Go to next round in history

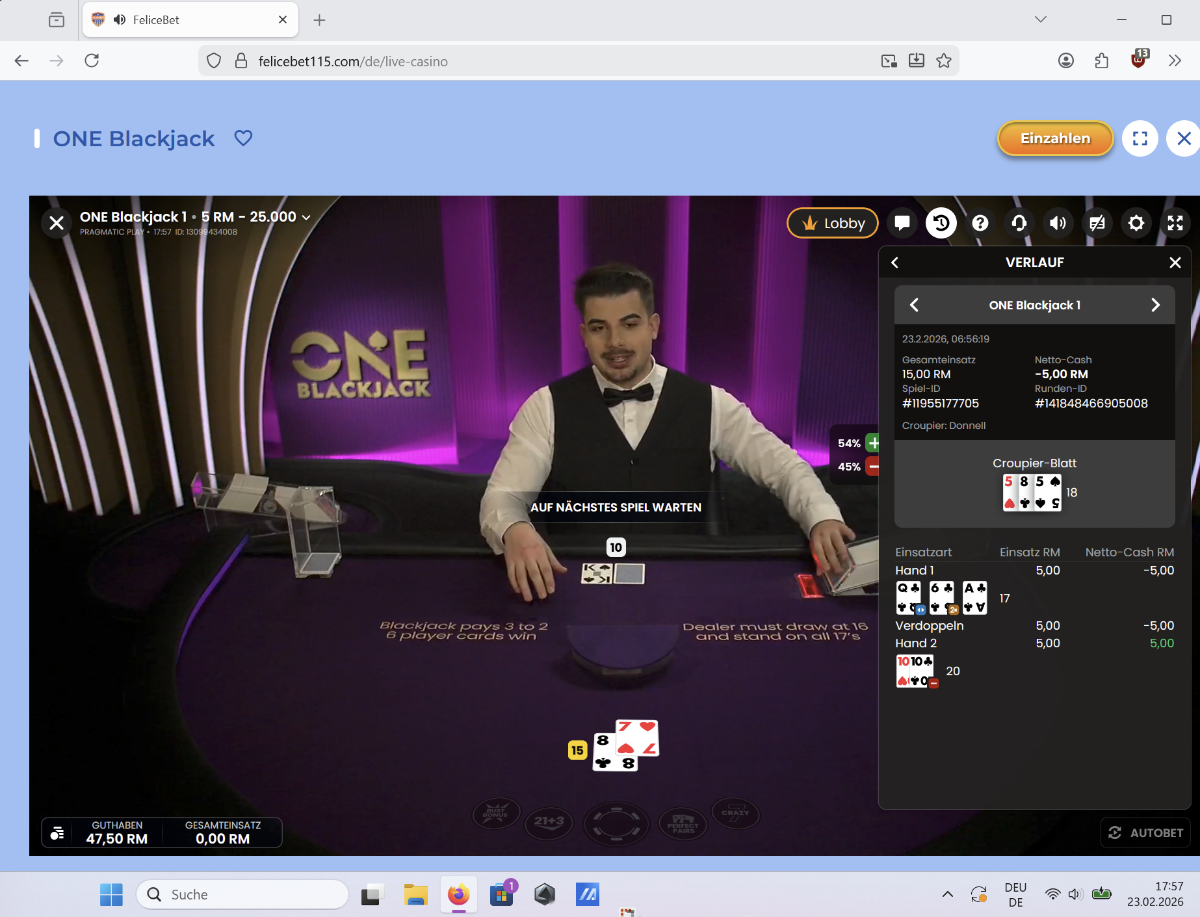[1155, 305]
